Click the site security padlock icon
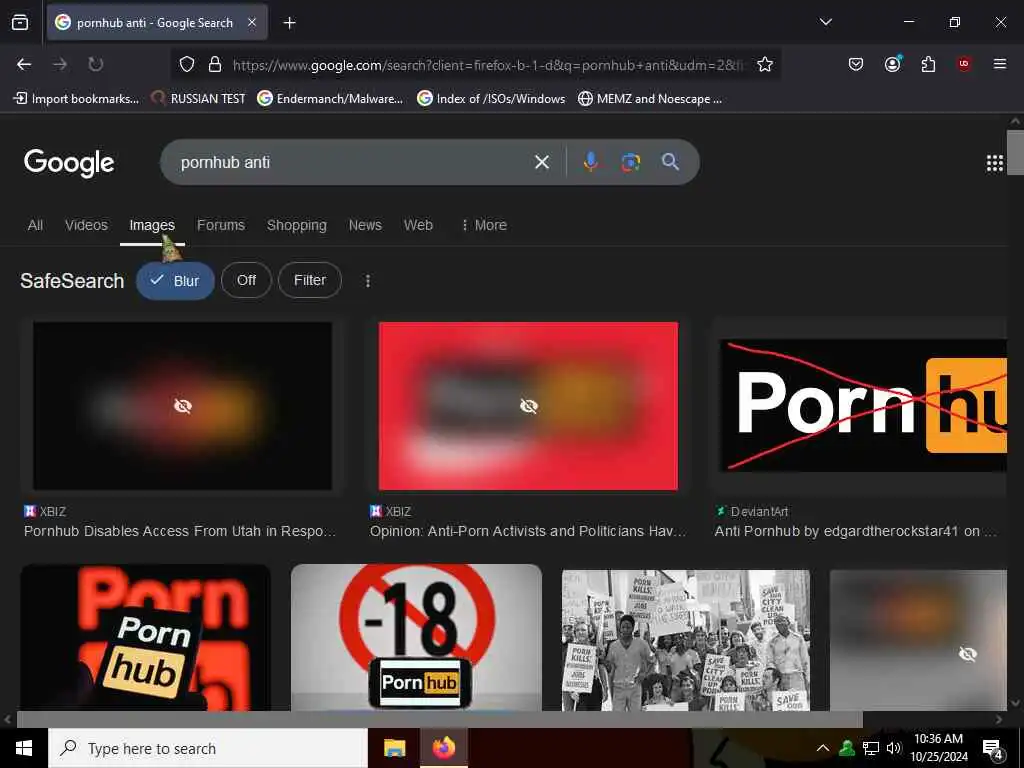1024x768 pixels. point(214,64)
